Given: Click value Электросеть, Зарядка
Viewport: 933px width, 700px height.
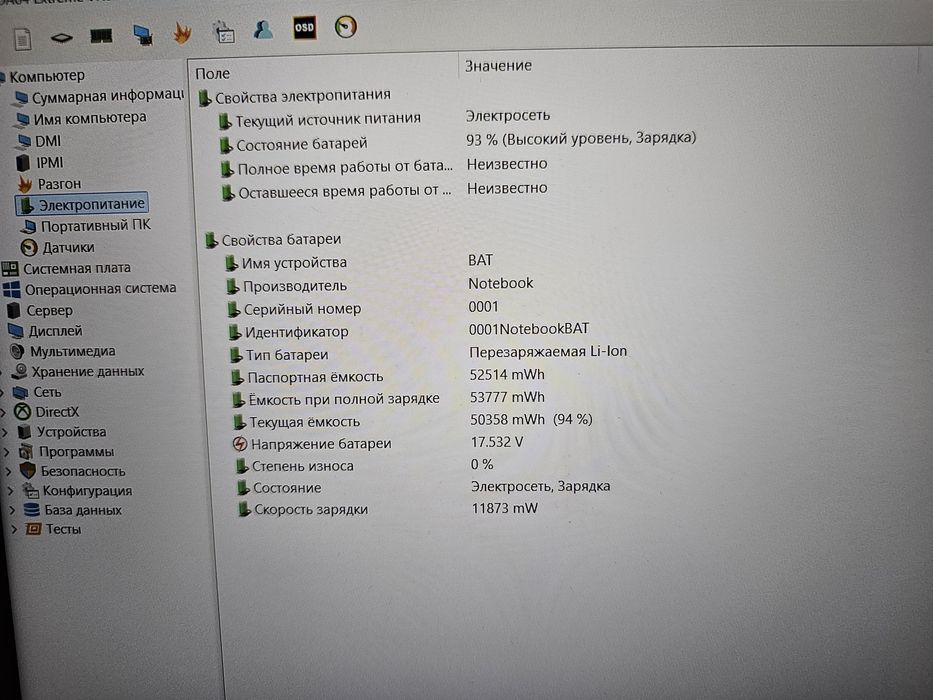Looking at the screenshot, I should [x=540, y=486].
